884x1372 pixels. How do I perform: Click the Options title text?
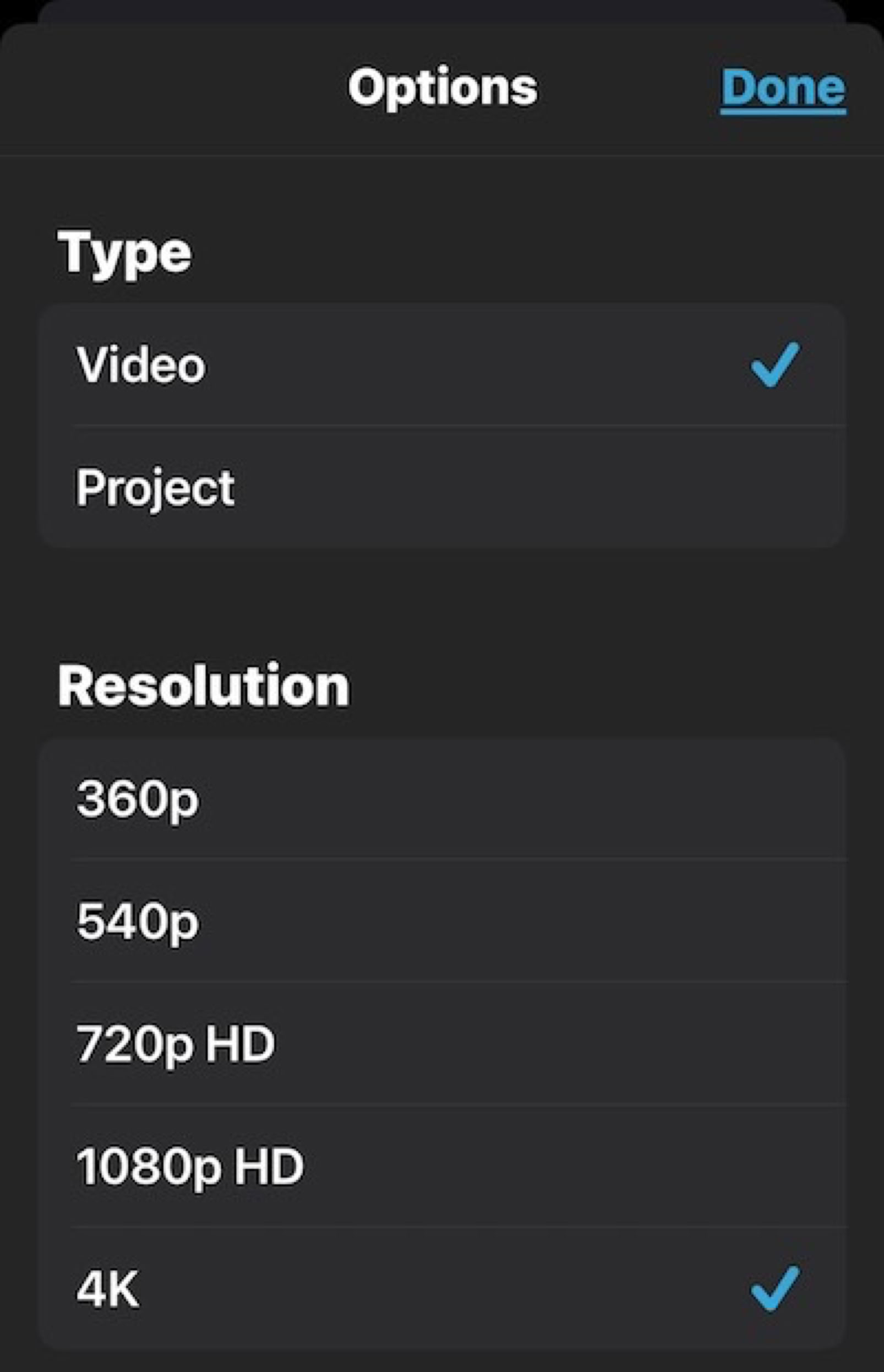[x=443, y=88]
